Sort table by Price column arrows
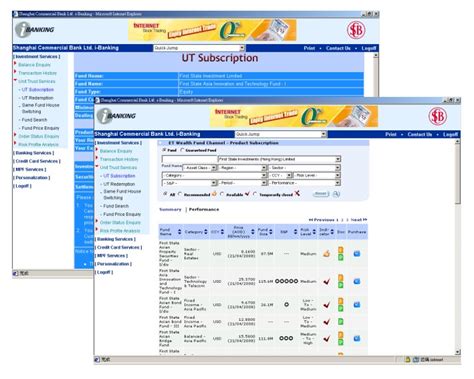This screenshot has height=379, width=474. click(253, 232)
